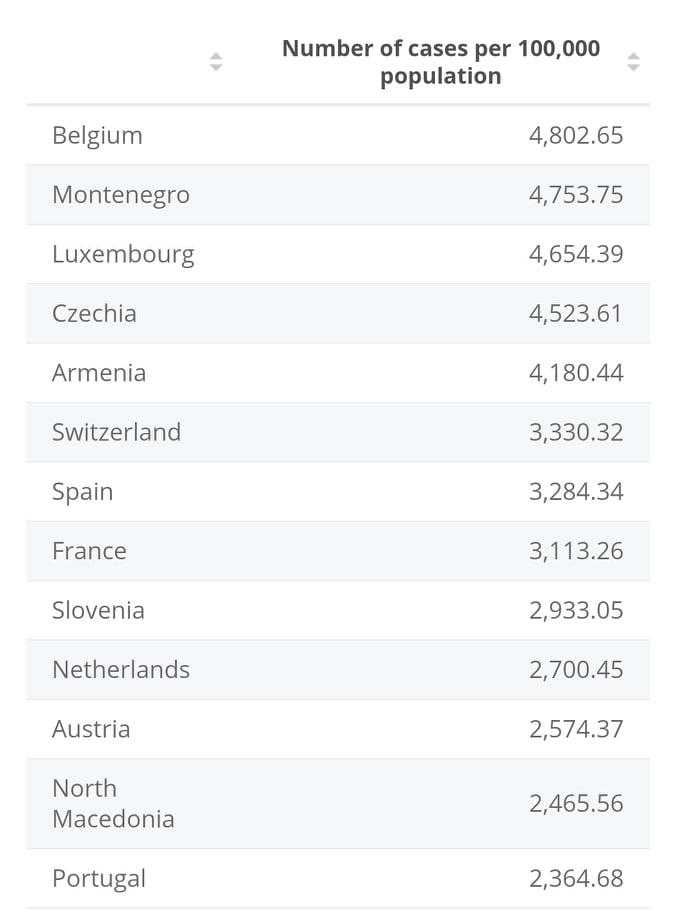Click the Spain country name
This screenshot has width=675, height=917.
82,492
